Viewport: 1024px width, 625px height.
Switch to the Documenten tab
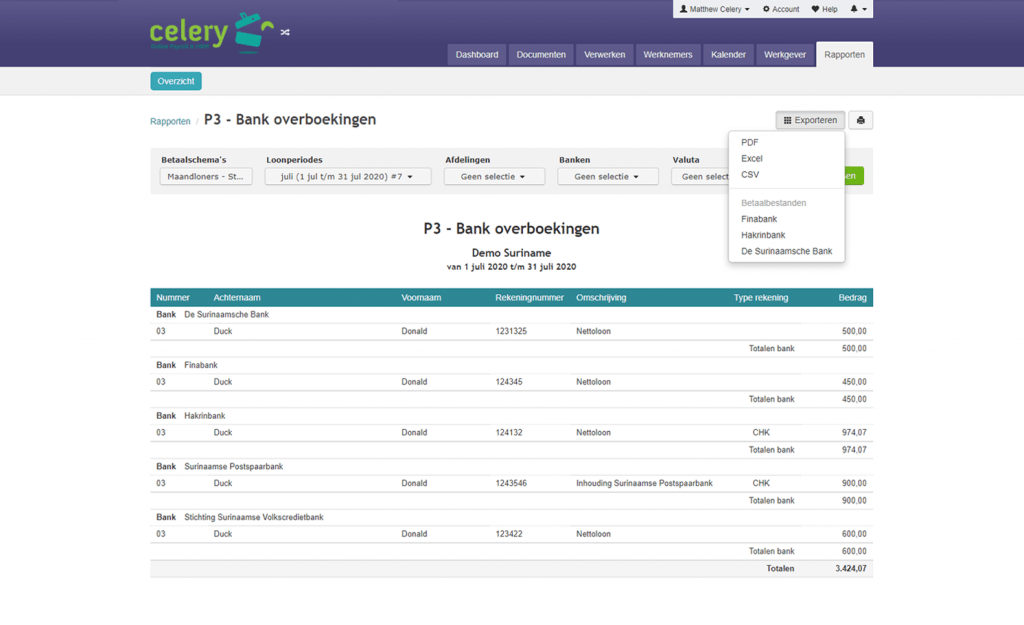[541, 55]
